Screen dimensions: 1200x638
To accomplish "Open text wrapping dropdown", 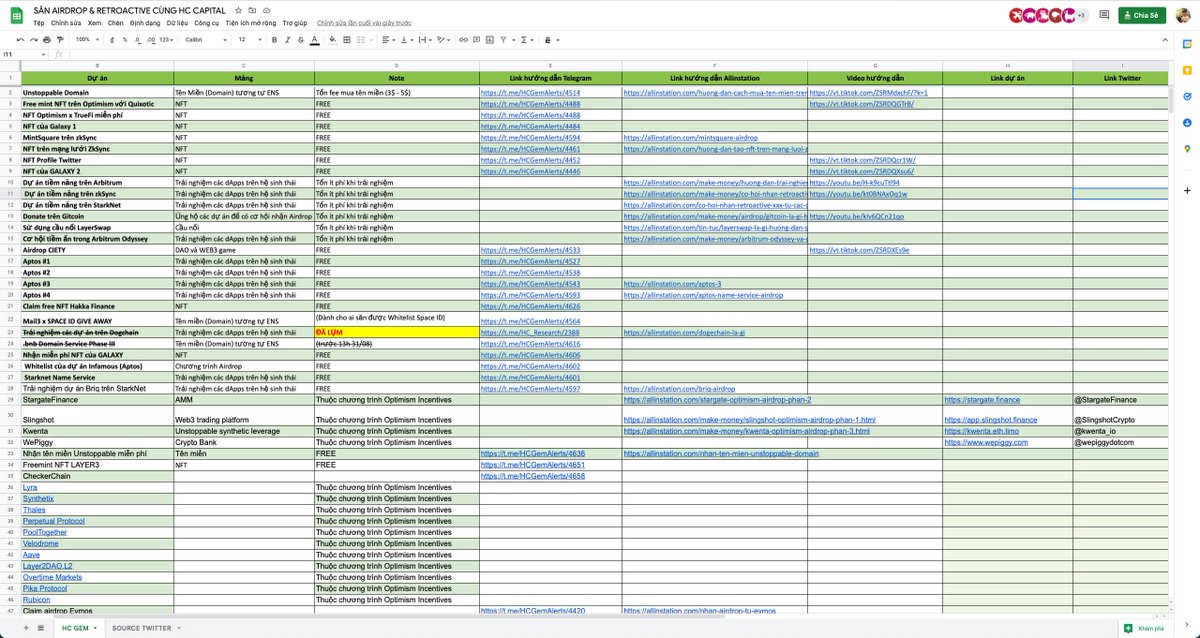I will [425, 40].
